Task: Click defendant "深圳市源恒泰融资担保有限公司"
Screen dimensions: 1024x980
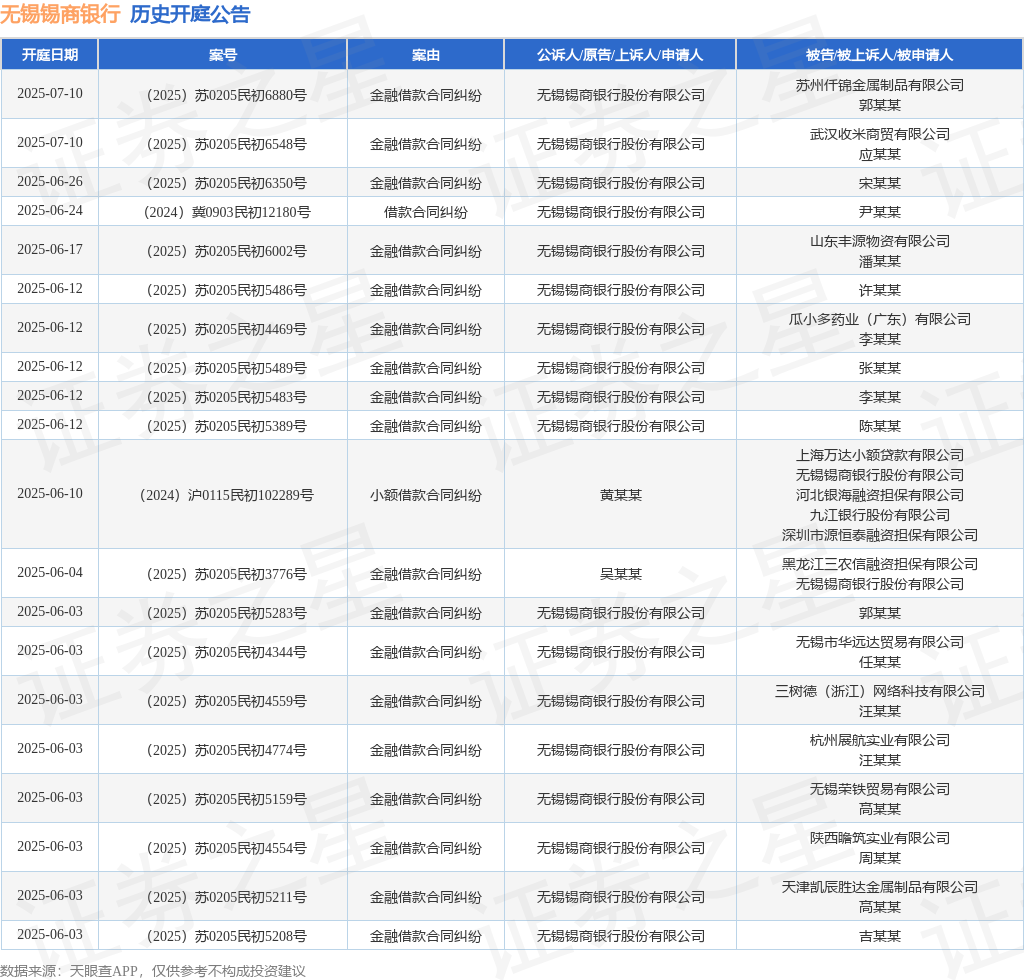Action: [x=880, y=536]
